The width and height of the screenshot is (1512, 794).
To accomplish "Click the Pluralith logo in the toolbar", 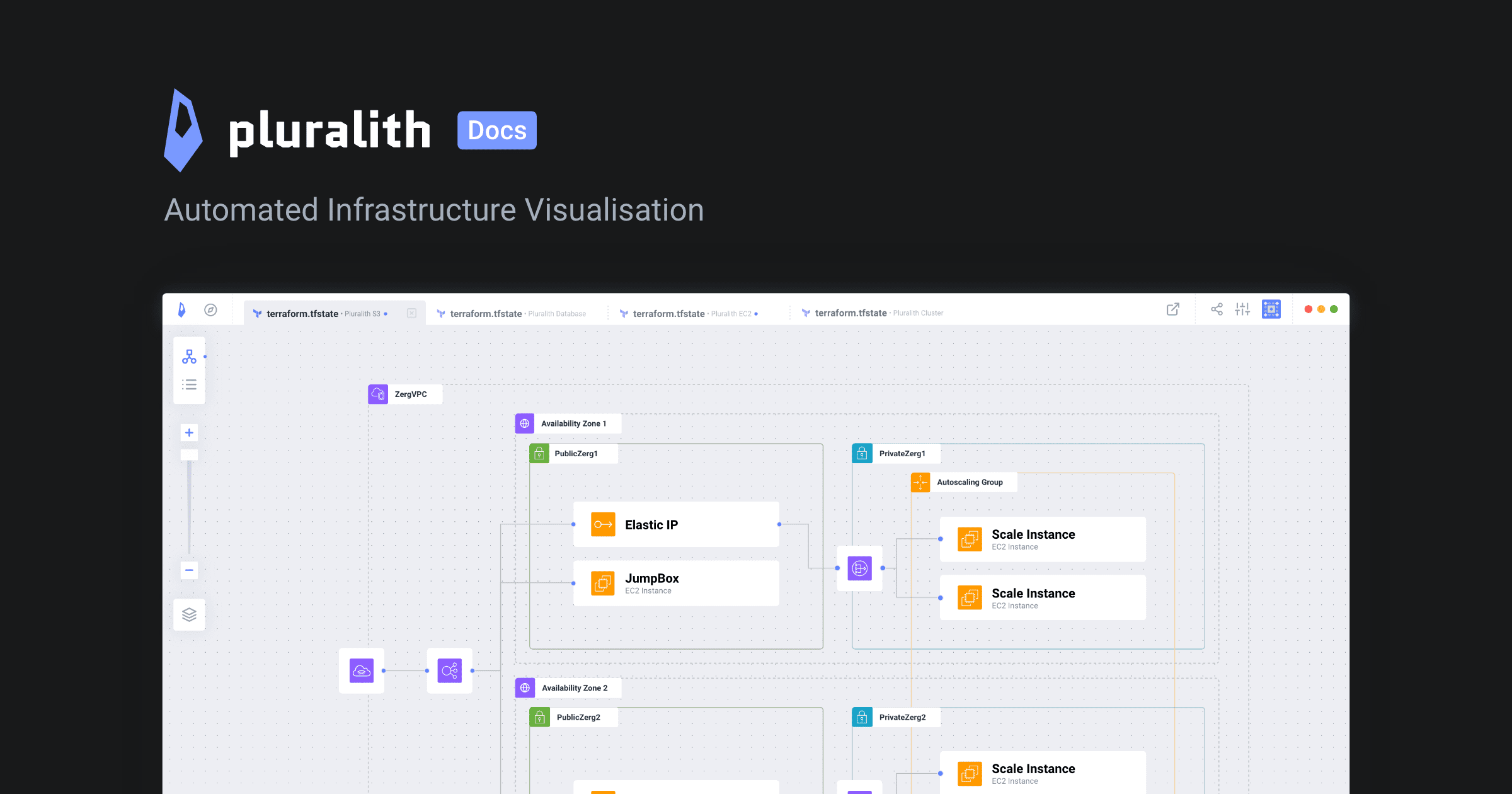I will pyautogui.click(x=181, y=309).
